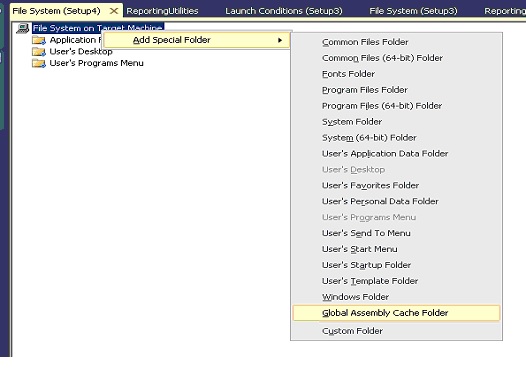Add User's Start Menu

pyautogui.click(x=396, y=249)
